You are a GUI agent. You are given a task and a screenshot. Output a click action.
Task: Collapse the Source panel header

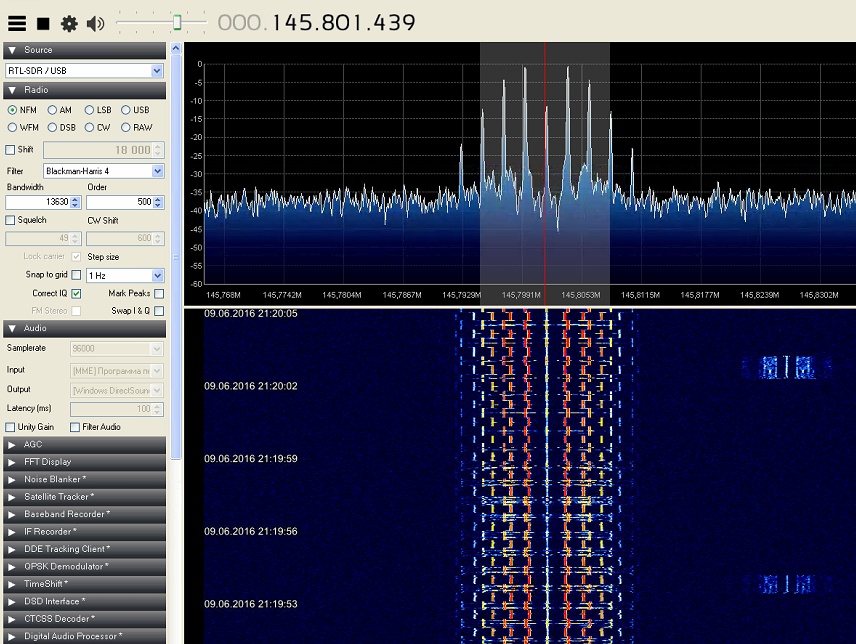point(85,50)
